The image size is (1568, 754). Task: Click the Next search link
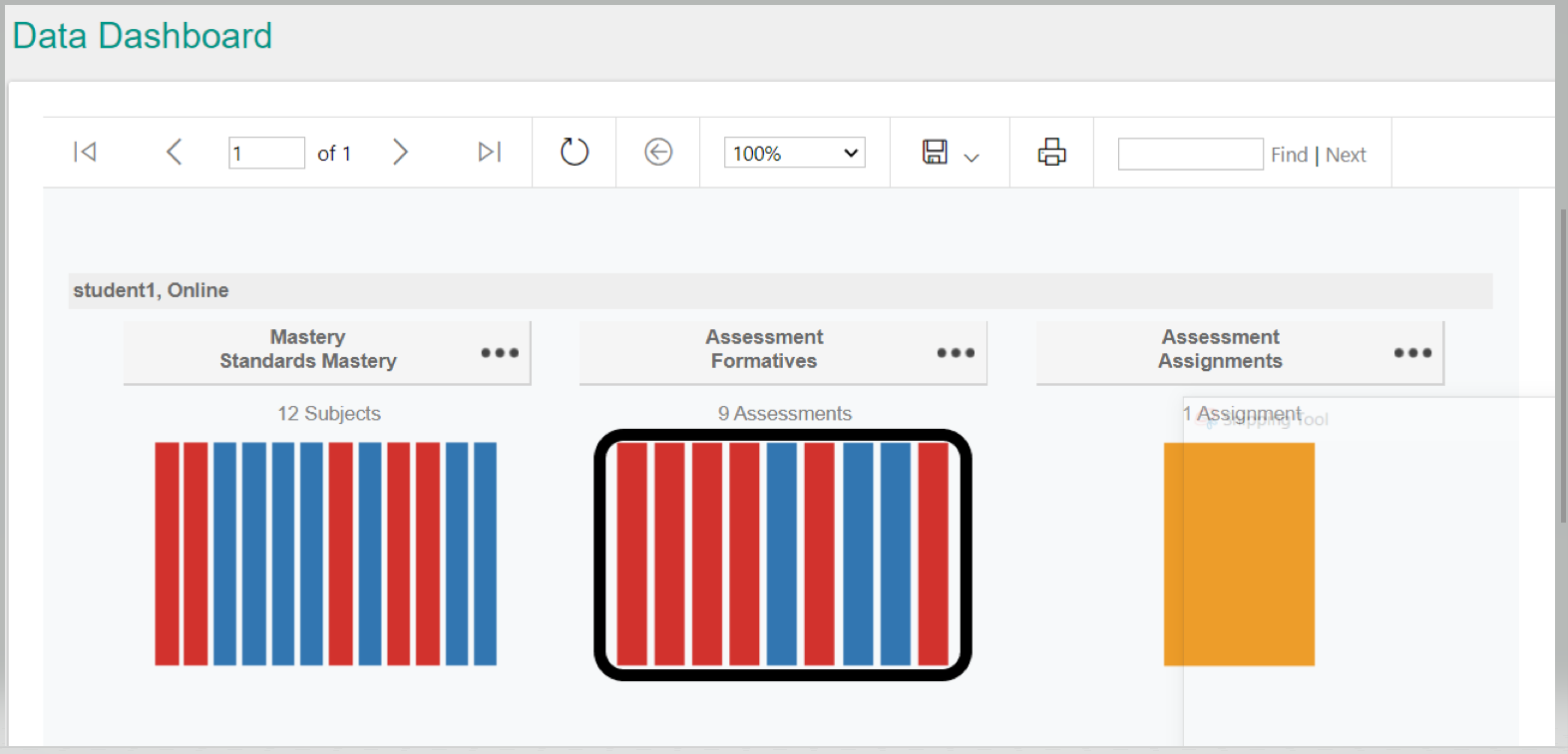(x=1346, y=155)
